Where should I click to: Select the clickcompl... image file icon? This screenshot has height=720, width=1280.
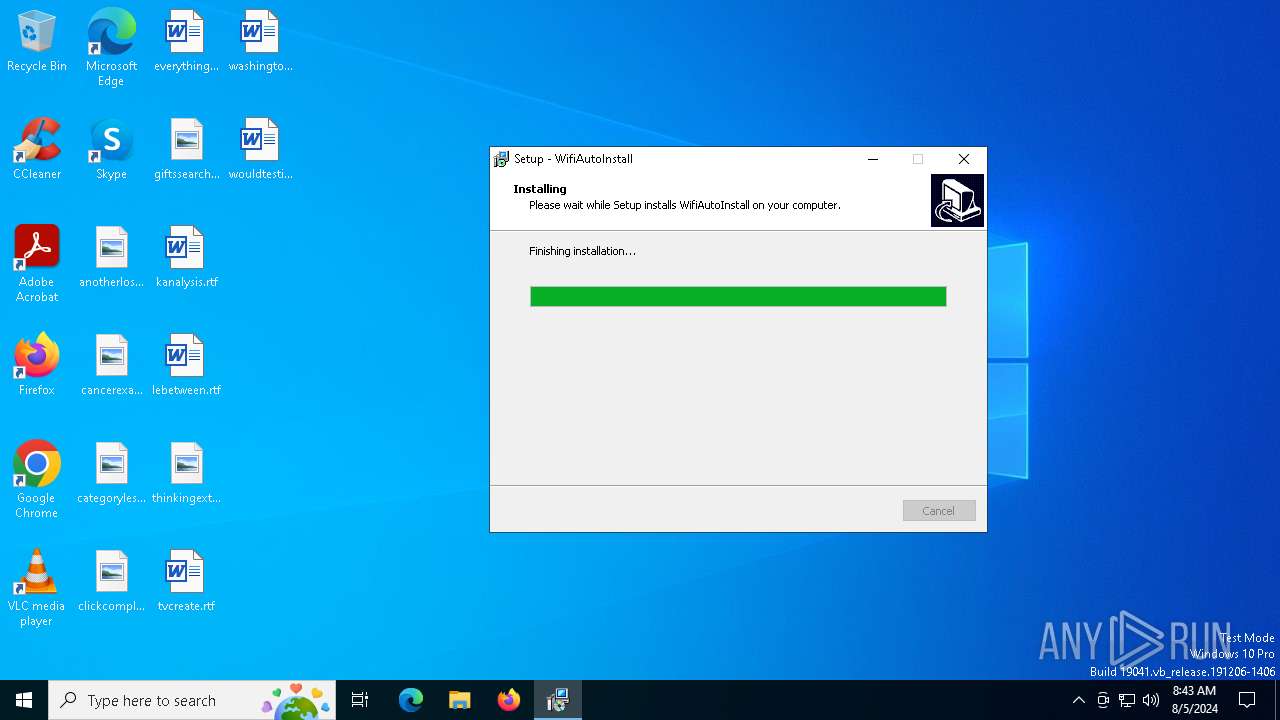click(111, 582)
